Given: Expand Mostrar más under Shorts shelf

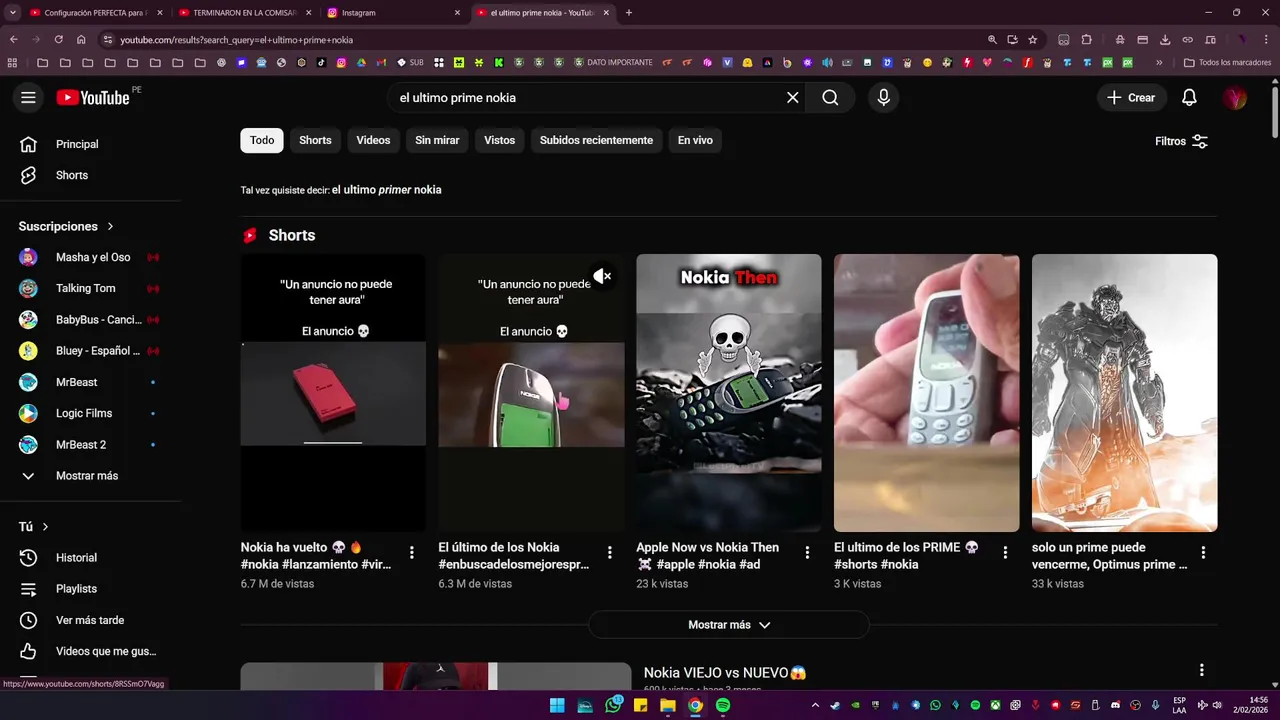Looking at the screenshot, I should pyautogui.click(x=729, y=625).
